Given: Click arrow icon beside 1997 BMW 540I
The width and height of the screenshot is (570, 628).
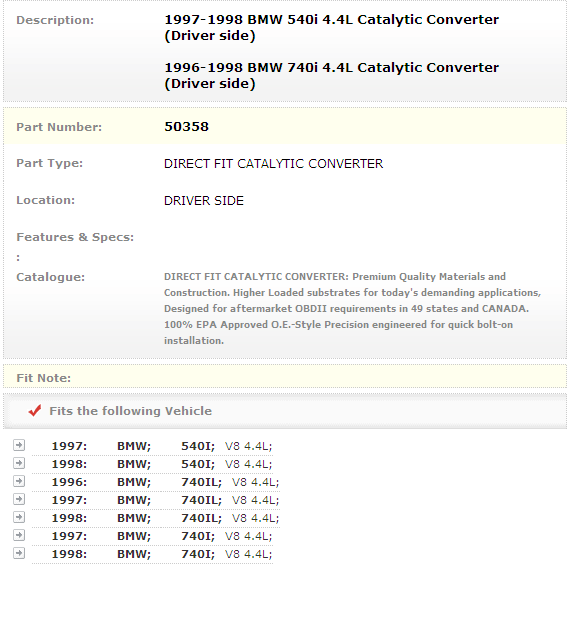Looking at the screenshot, I should [x=19, y=445].
